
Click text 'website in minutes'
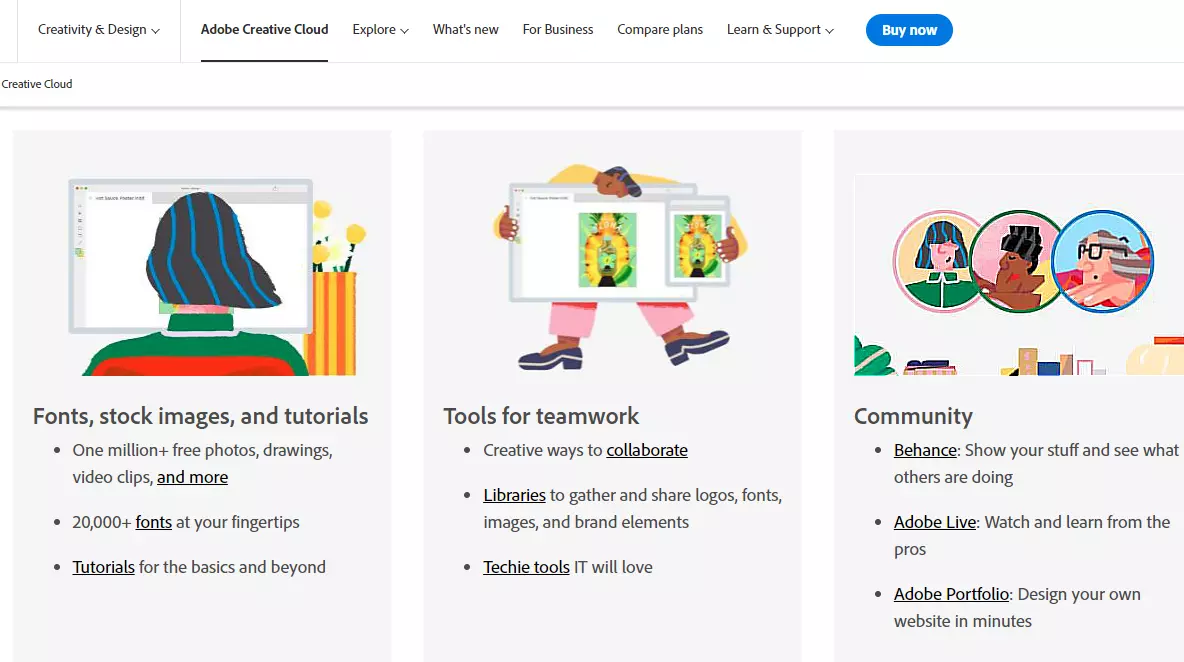tap(963, 621)
